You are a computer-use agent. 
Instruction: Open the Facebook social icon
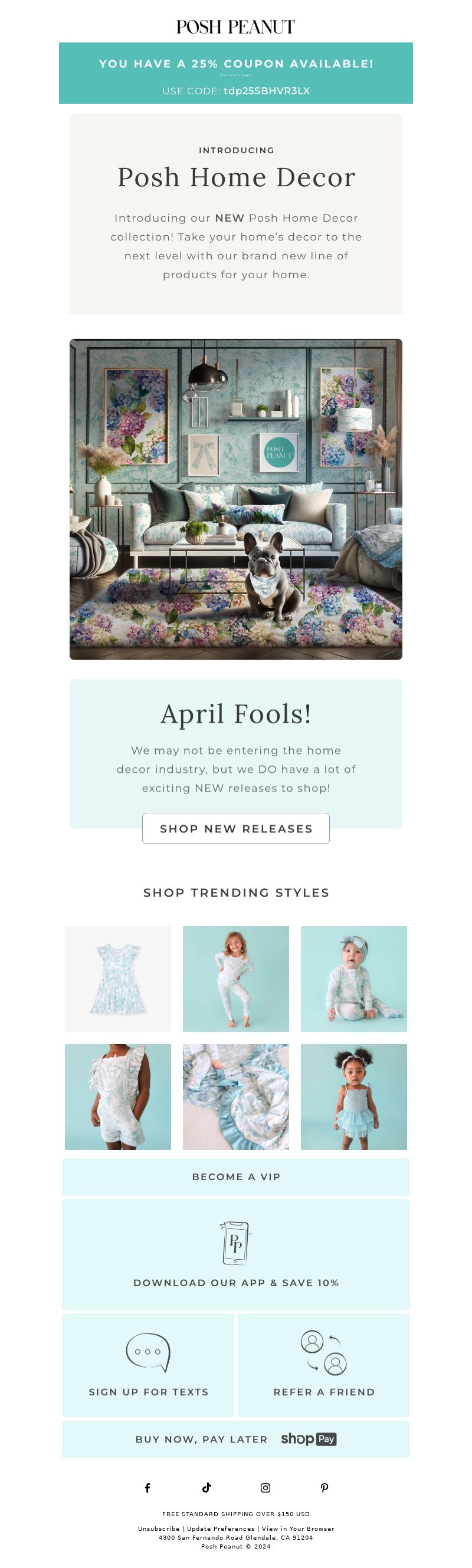147,1488
